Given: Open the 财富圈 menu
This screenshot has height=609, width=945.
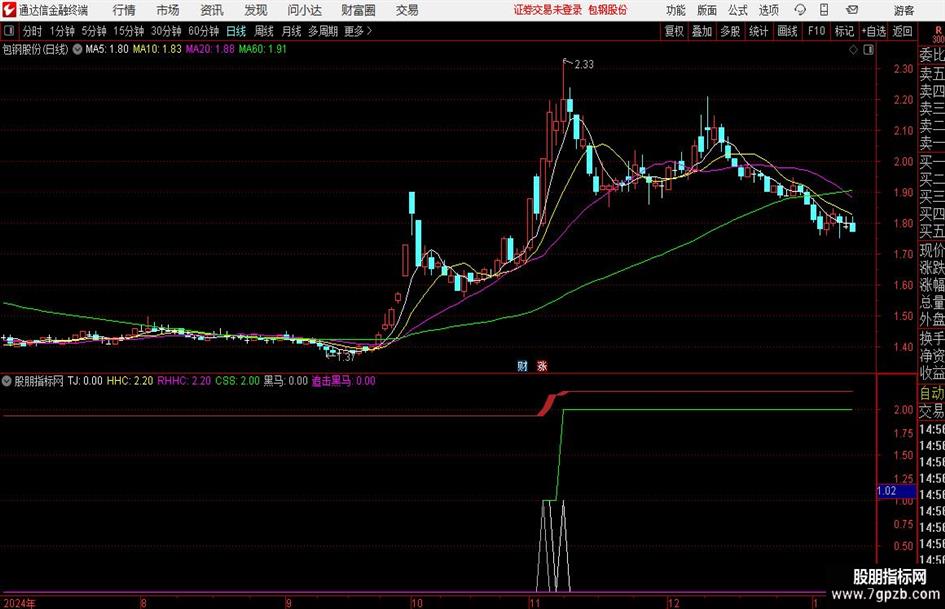Looking at the screenshot, I should (x=358, y=10).
